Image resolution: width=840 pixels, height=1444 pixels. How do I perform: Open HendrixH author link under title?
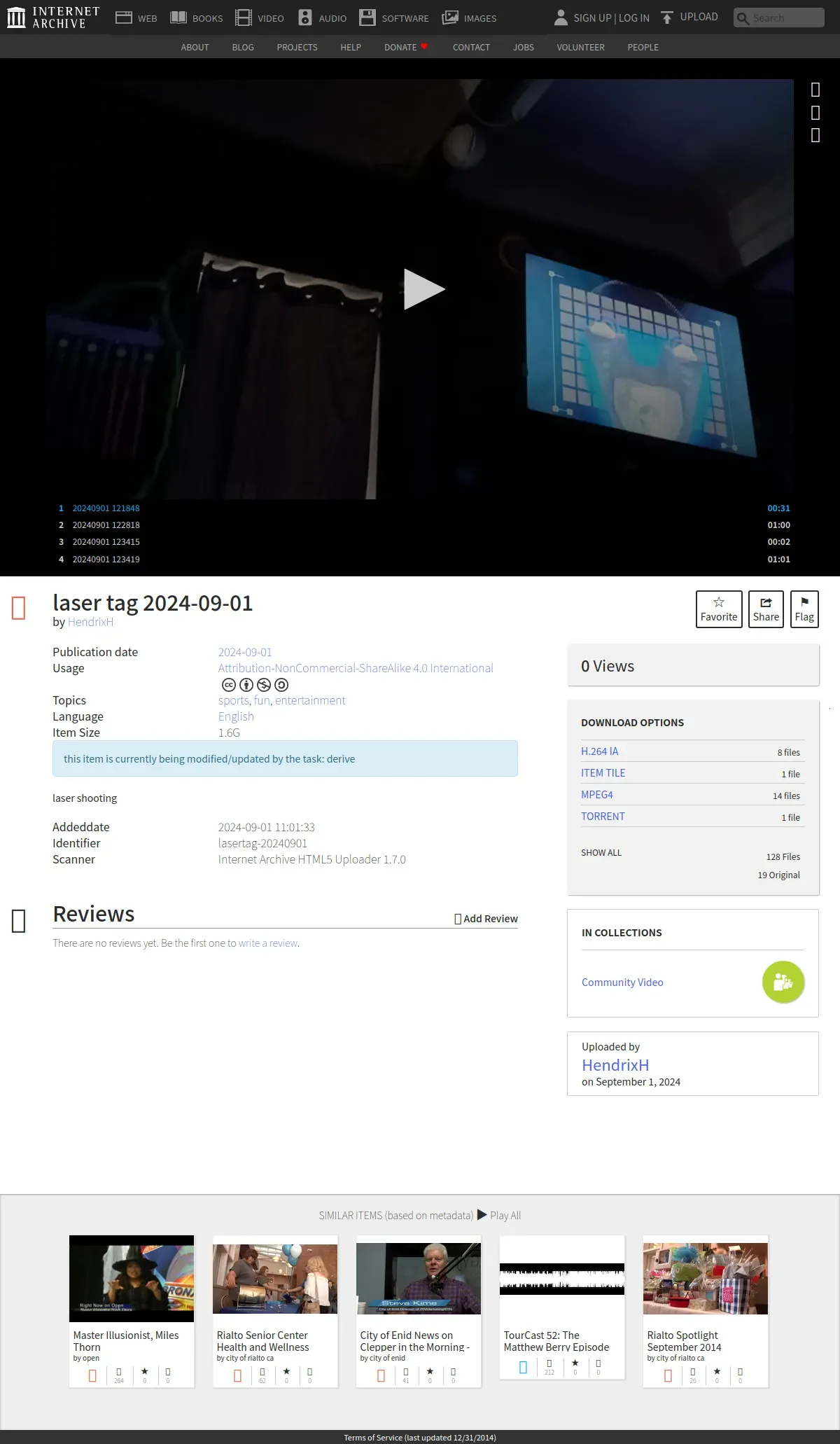click(x=90, y=622)
